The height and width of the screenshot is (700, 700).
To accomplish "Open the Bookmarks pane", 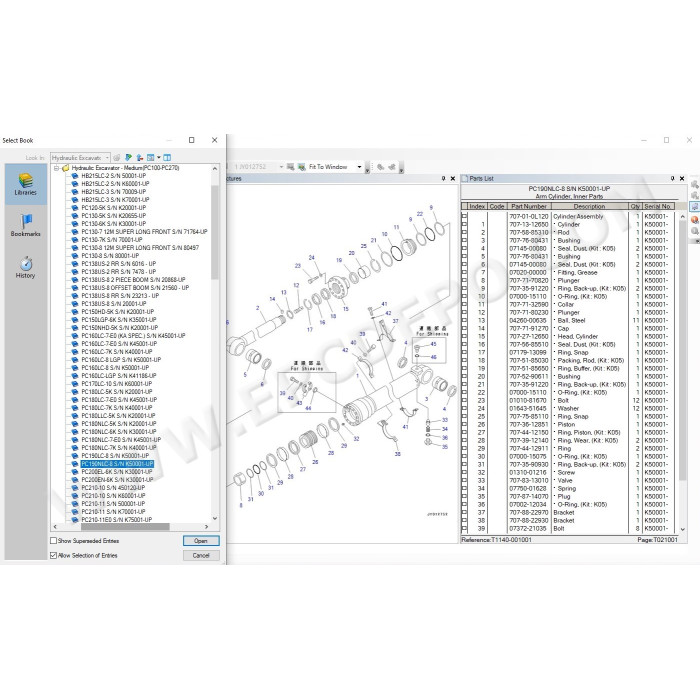I will pyautogui.click(x=25, y=225).
